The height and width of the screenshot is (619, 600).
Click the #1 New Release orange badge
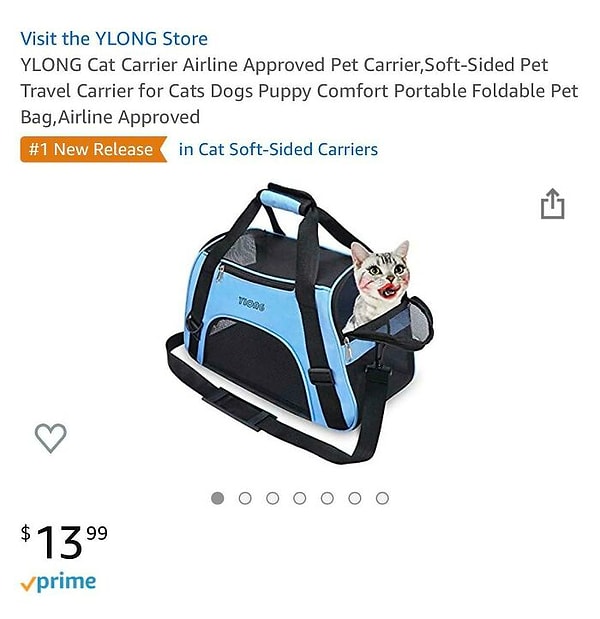(x=94, y=149)
